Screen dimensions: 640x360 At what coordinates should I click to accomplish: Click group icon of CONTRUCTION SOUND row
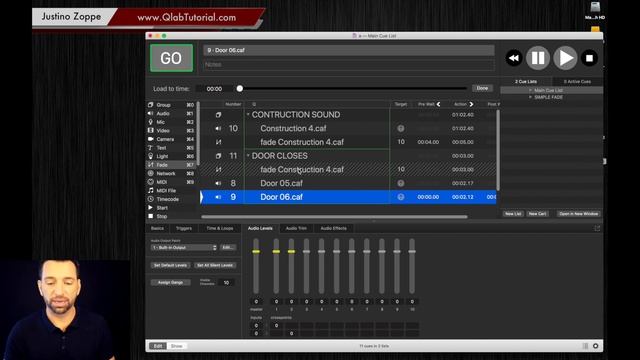point(218,115)
